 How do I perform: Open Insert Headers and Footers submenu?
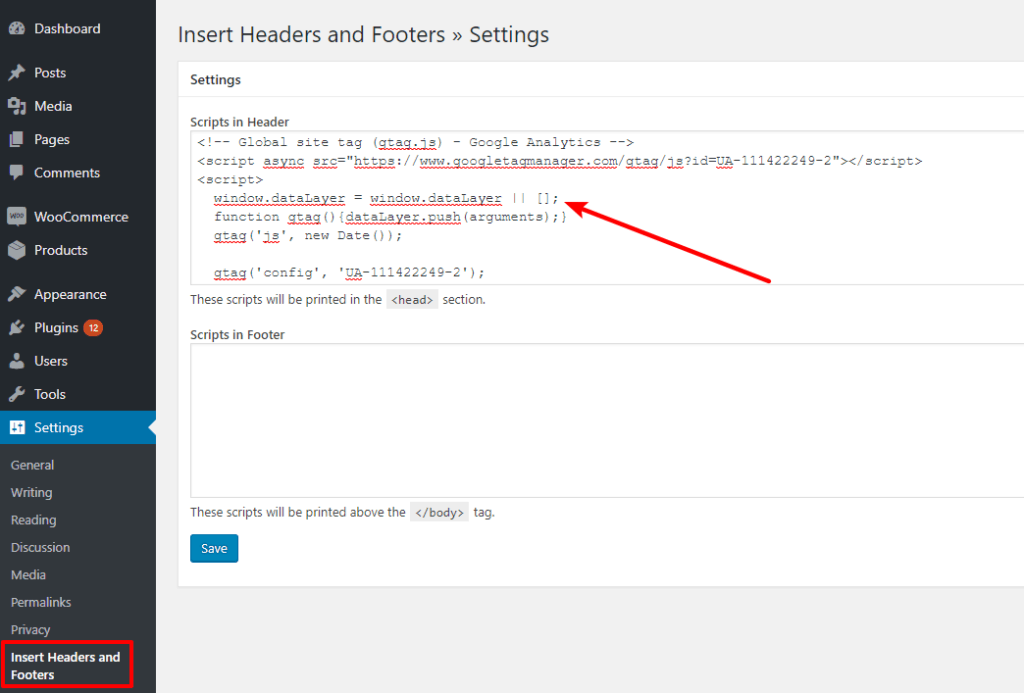[x=66, y=666]
